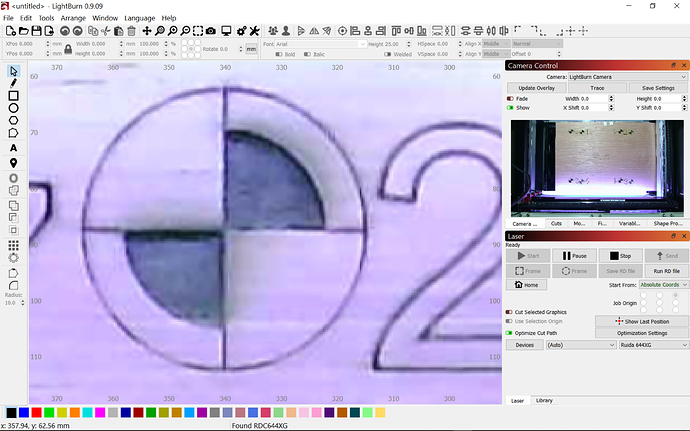The image size is (690, 431).
Task: Select the Position Laser marker tool
Action: click(14, 162)
